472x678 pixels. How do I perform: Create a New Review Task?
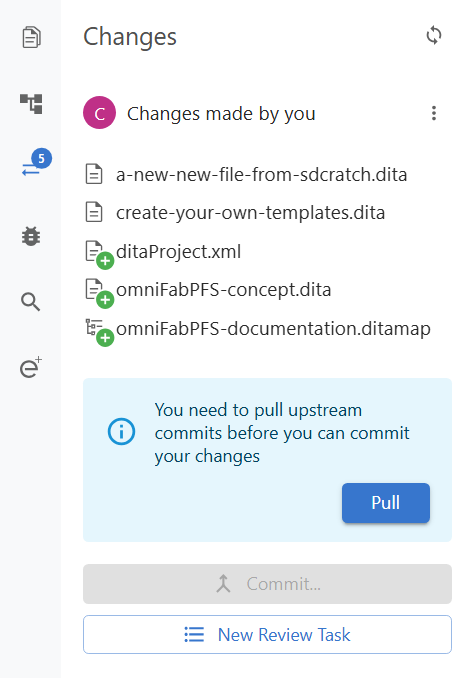pyautogui.click(x=267, y=634)
